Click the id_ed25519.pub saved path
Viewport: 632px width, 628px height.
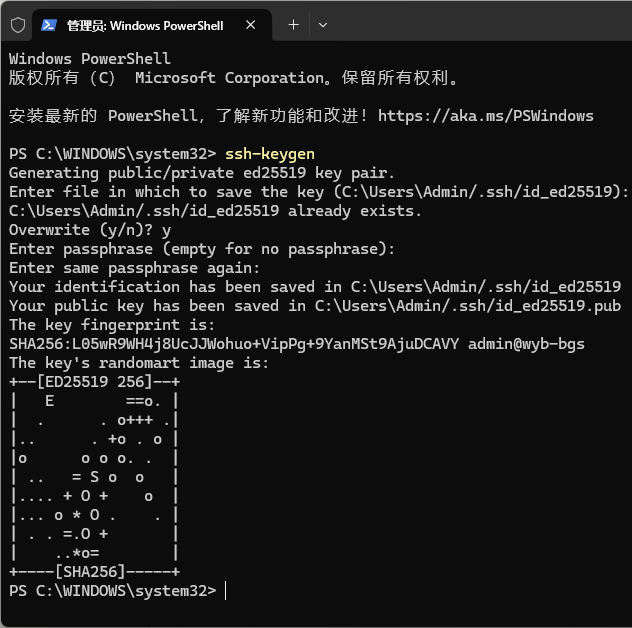[x=468, y=306]
